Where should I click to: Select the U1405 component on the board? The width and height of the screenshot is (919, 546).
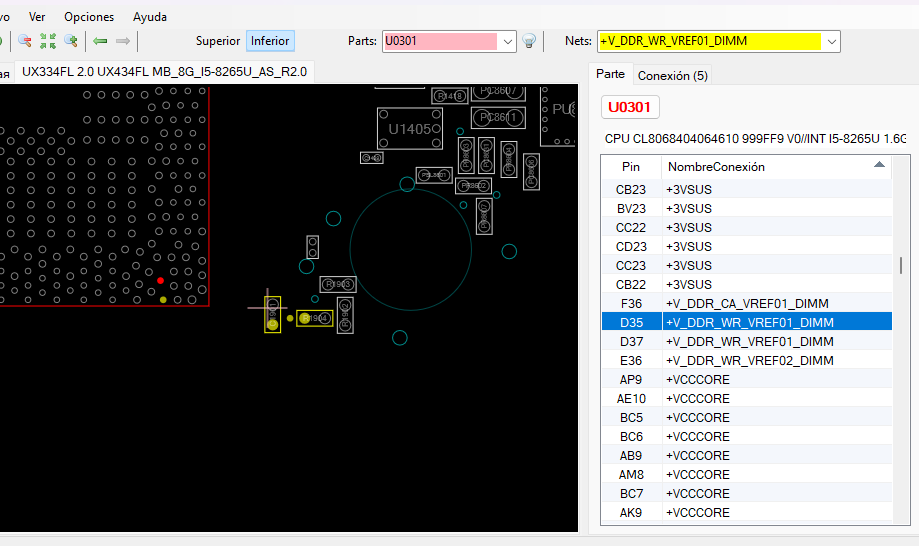409,129
